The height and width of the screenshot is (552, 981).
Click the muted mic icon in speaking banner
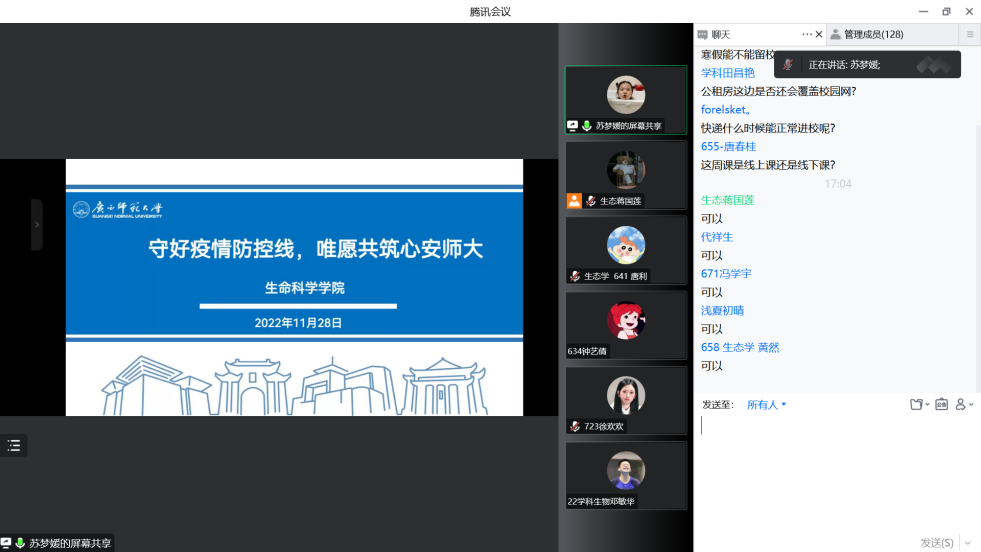coord(789,65)
